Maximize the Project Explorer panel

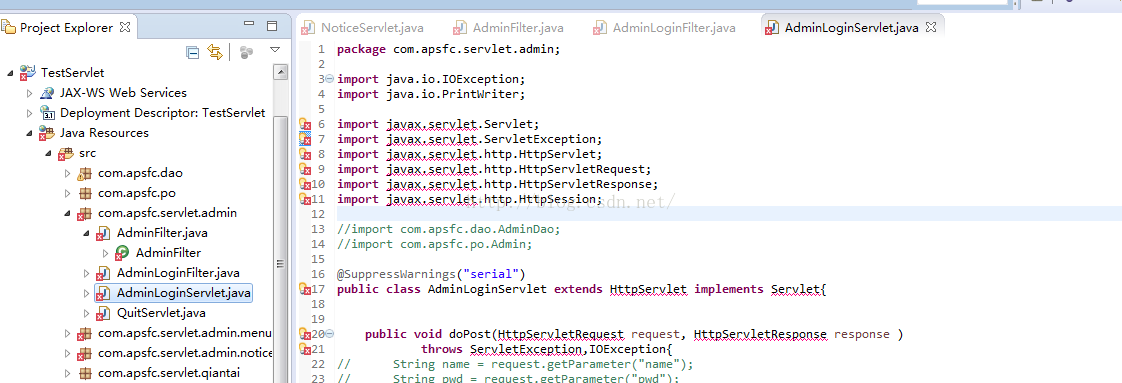[272, 26]
